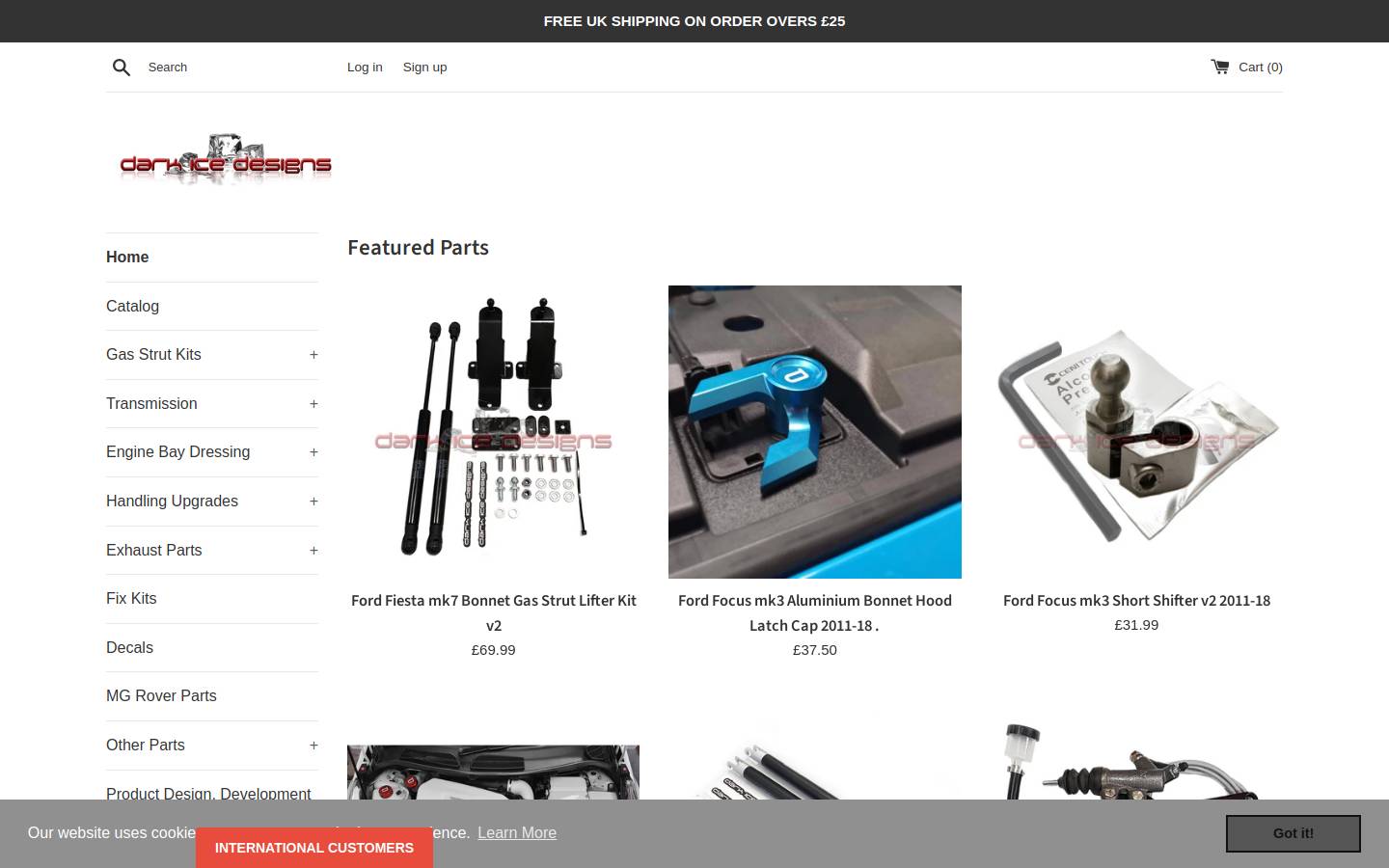Click Featured Parts heading

[418, 247]
